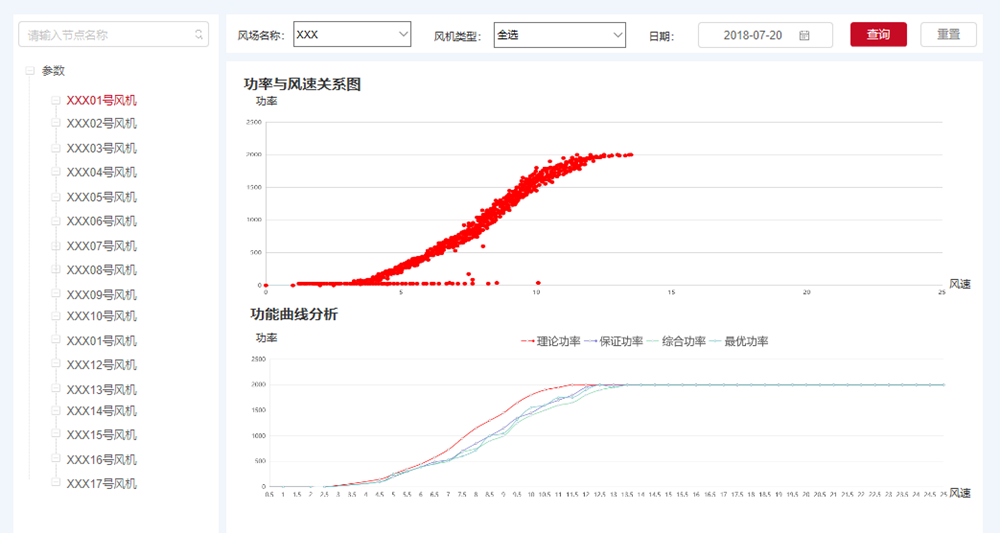Click the node icon beside XXX12号风机
Image resolution: width=1000 pixels, height=533 pixels.
[x=56, y=365]
